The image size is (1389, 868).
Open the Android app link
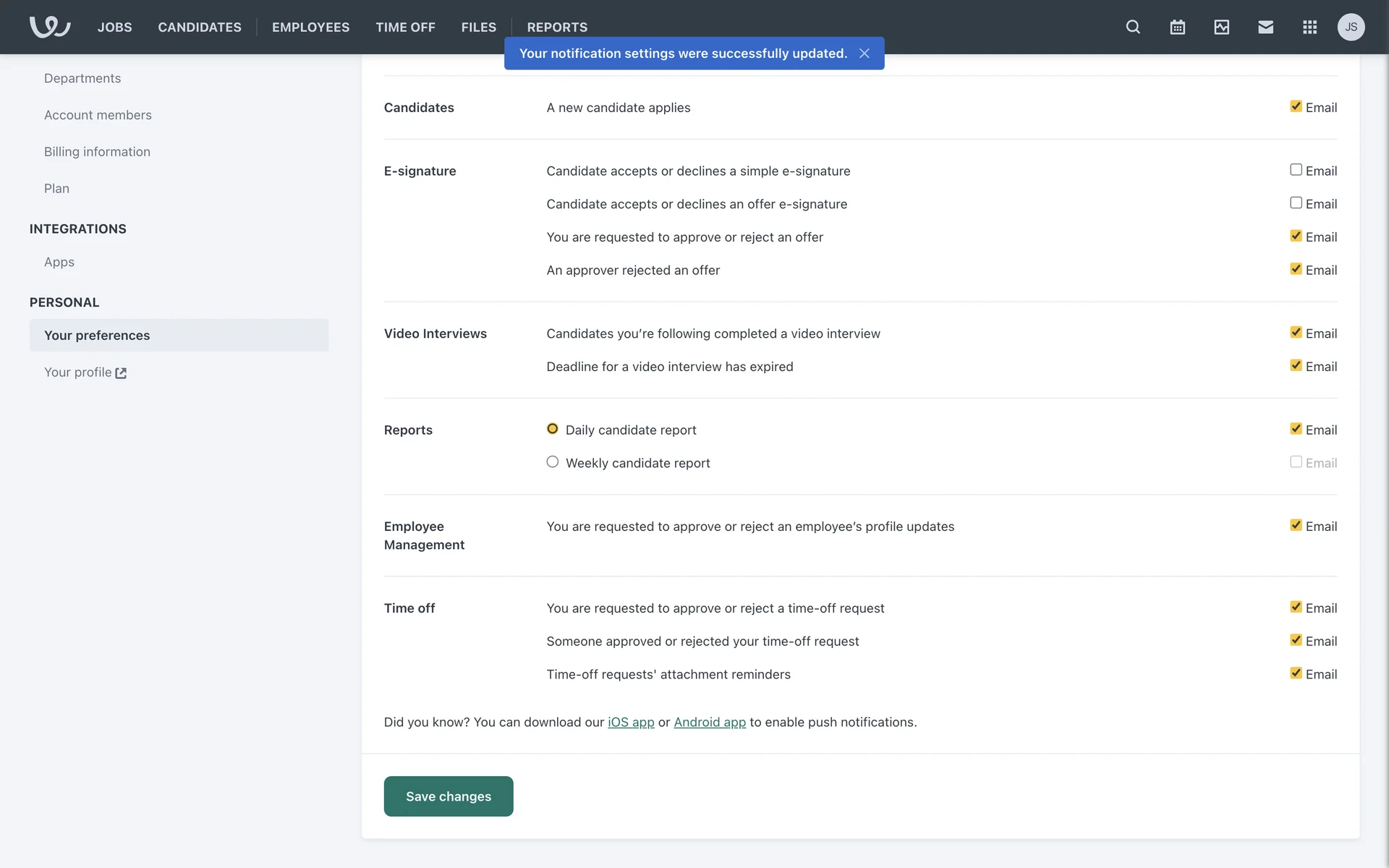point(709,722)
